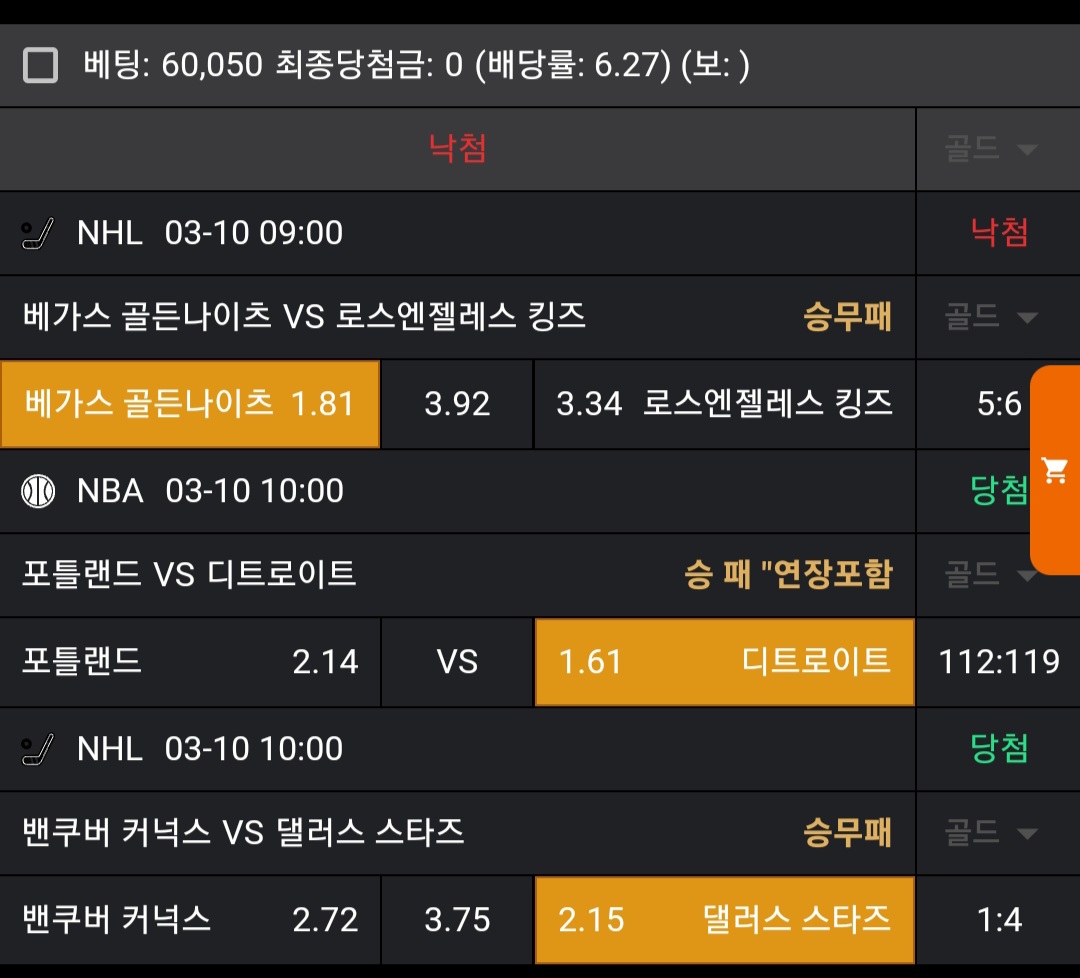
Task: Click the hockey stick icon for NHL 09:00
Action: [x=38, y=234]
